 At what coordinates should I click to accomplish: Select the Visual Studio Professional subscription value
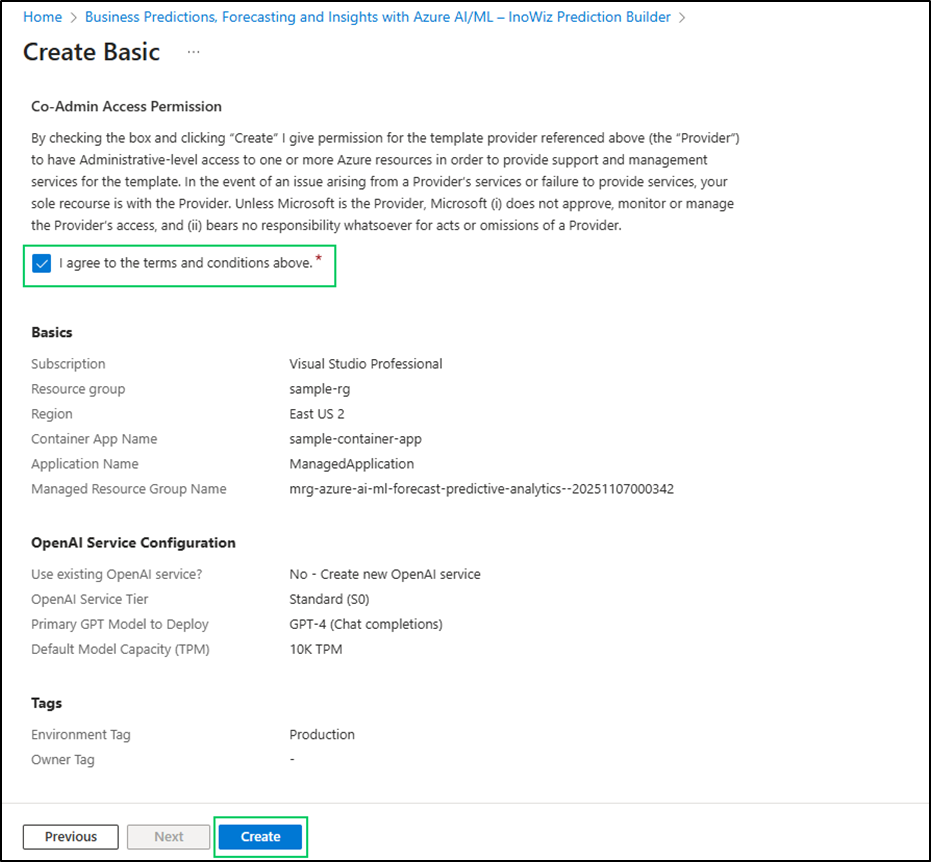[x=366, y=364]
